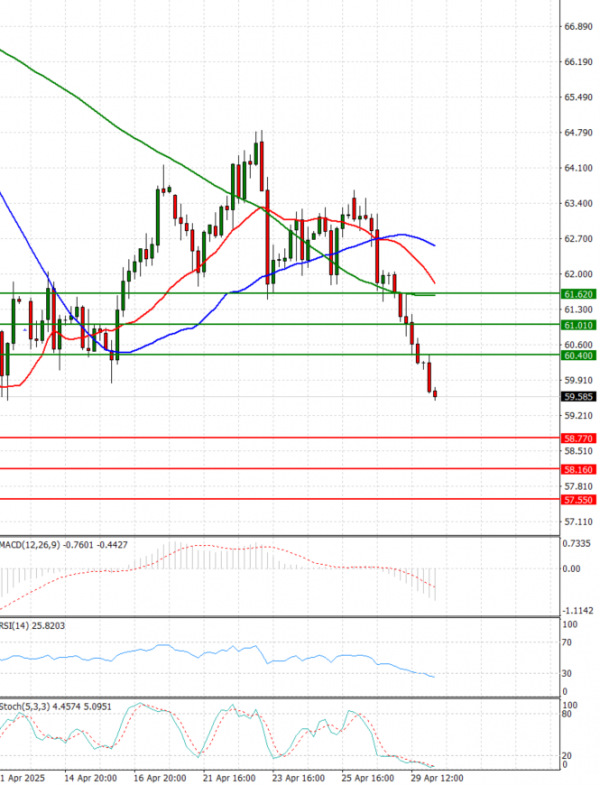Click the RSI 30 level scale value

(x=567, y=674)
